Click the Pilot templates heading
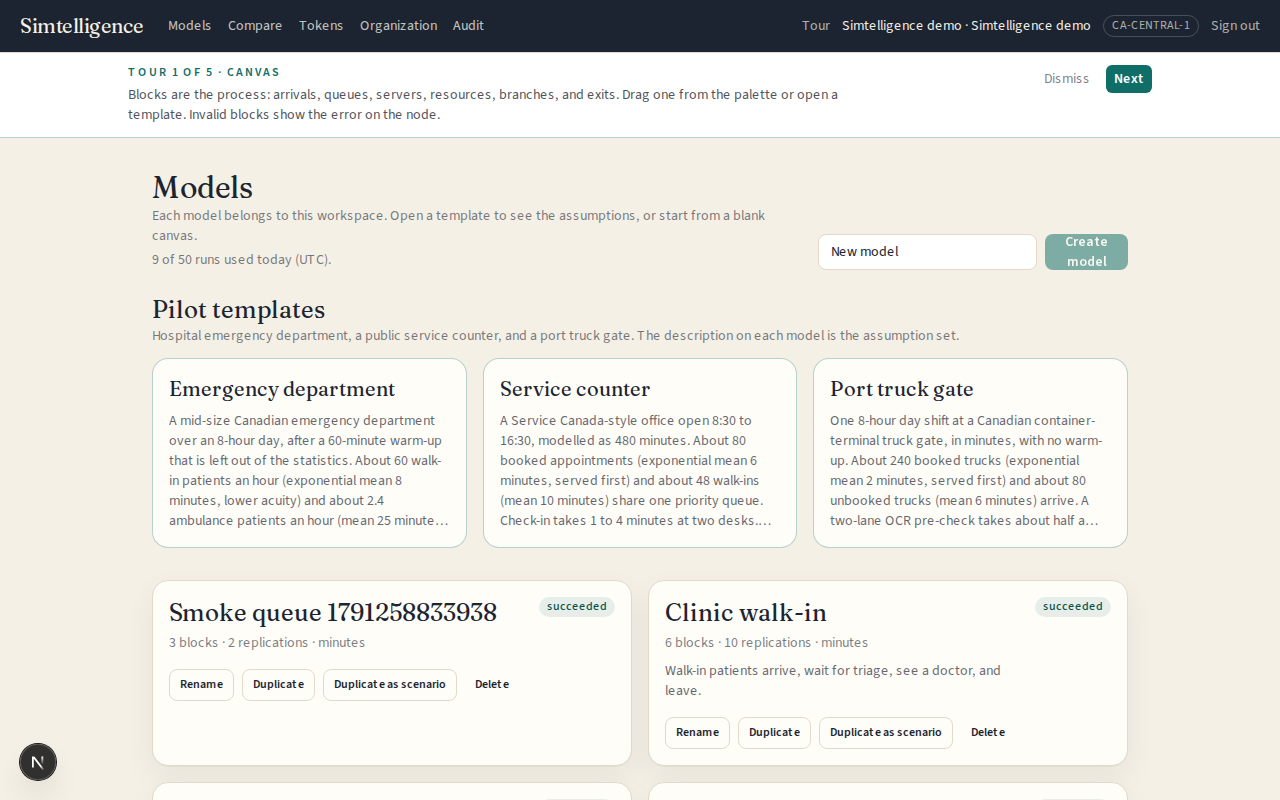 239,309
